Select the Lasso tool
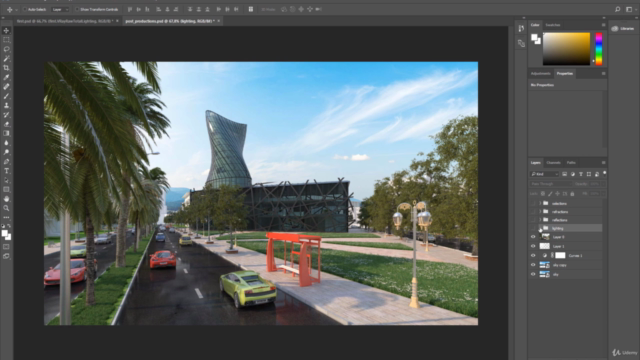 click(6, 49)
